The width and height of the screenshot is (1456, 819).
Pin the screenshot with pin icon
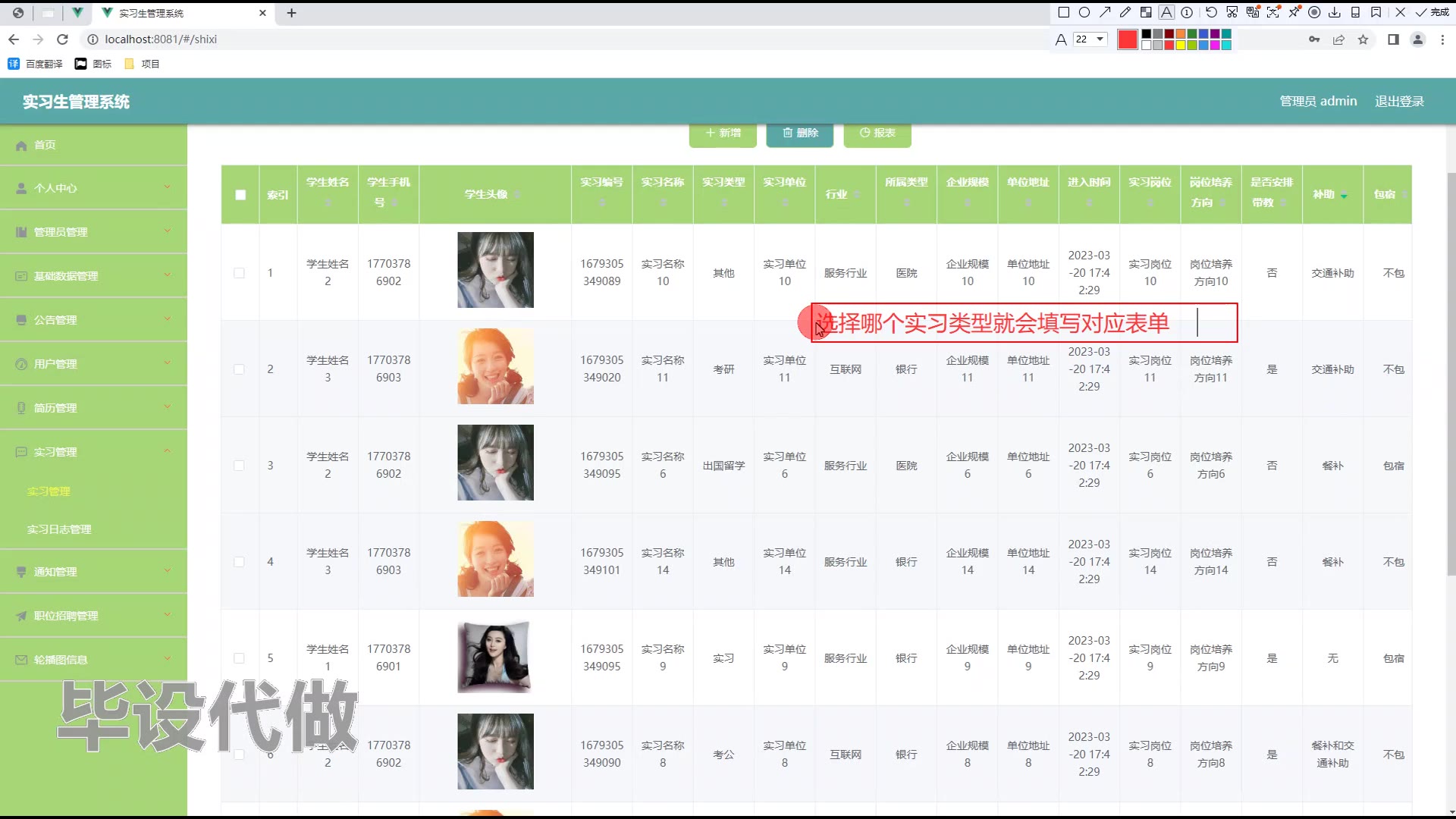point(1294,12)
